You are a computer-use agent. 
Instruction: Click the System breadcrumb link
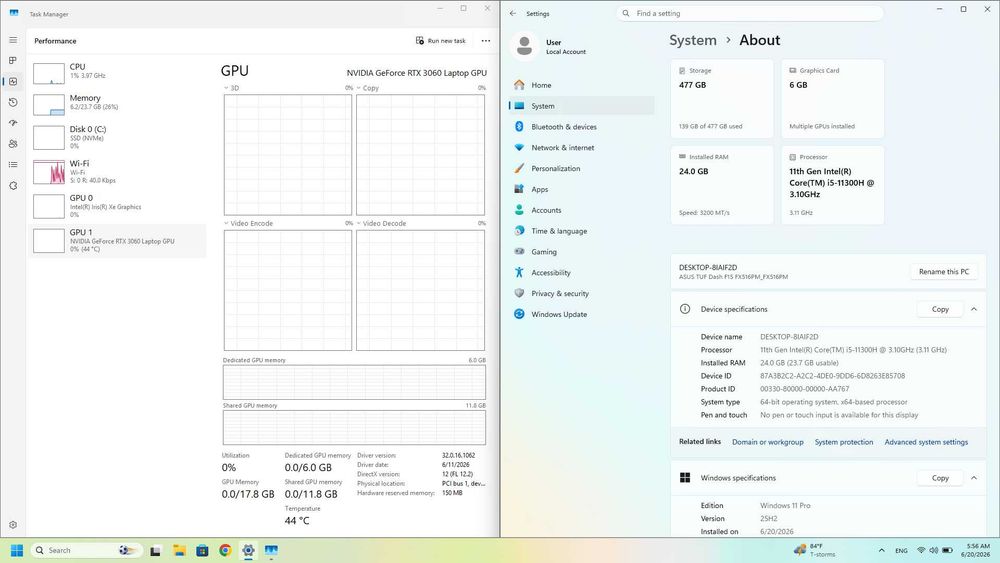point(693,40)
